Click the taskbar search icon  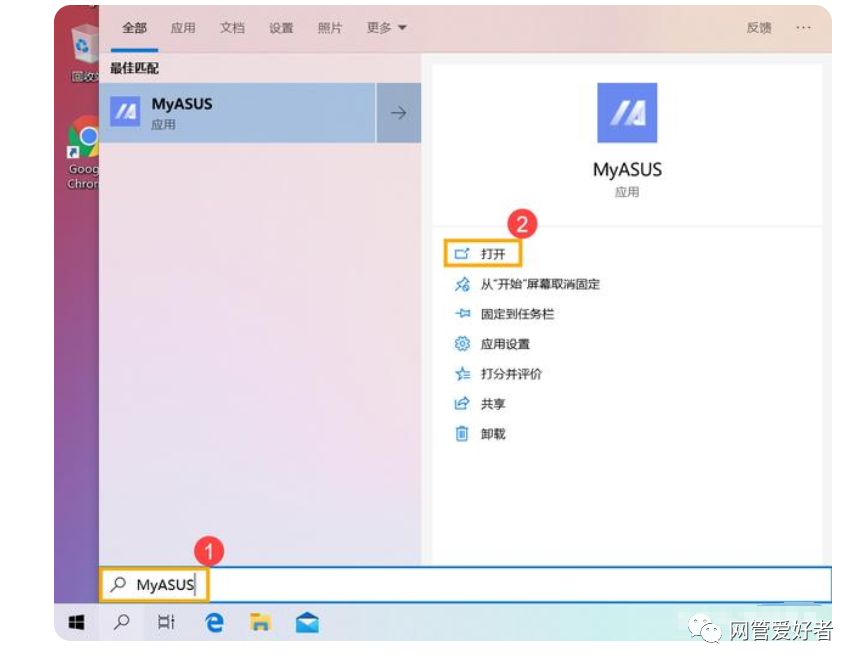(x=121, y=622)
